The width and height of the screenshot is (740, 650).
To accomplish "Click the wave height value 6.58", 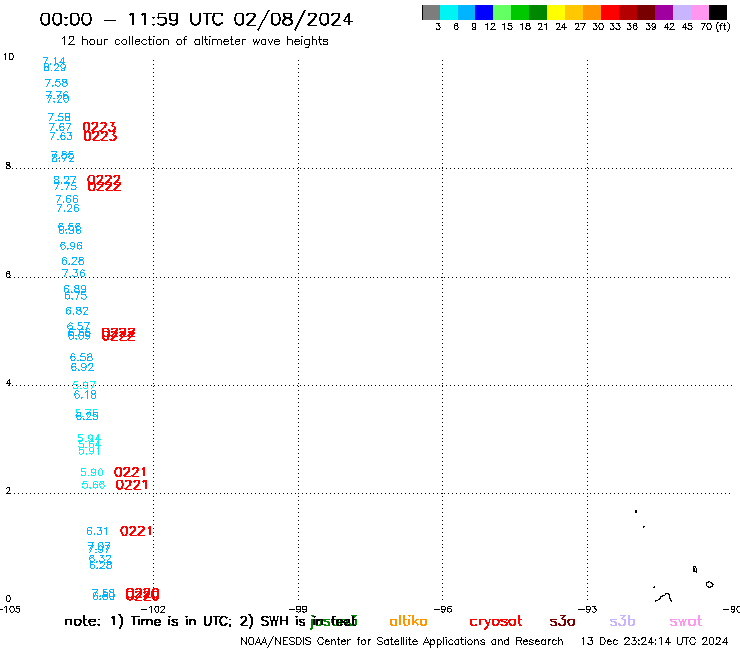I will [x=82, y=357].
